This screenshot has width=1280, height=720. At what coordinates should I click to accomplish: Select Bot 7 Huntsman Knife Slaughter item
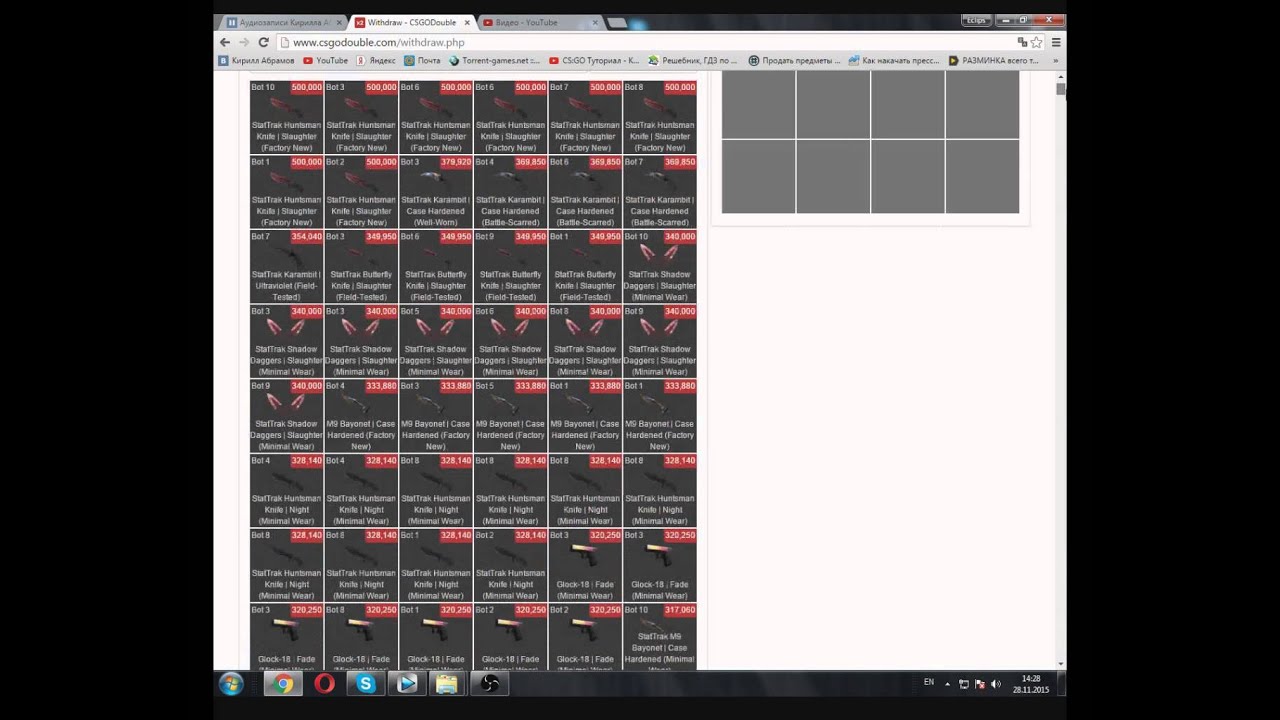click(585, 117)
